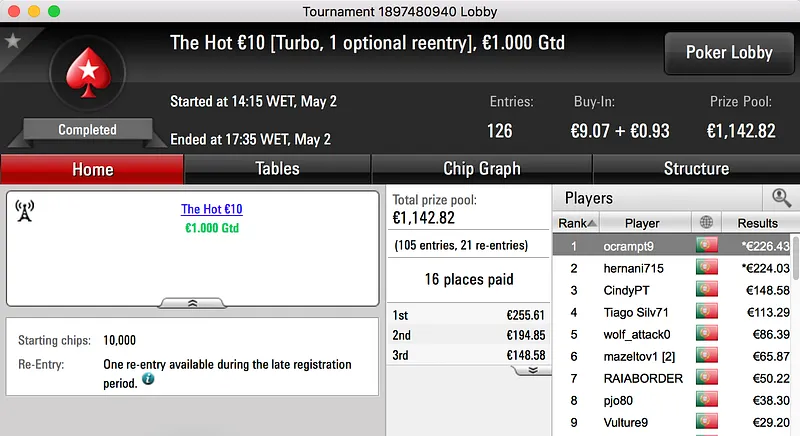Image resolution: width=800 pixels, height=436 pixels.
Task: Sort players by country globe column
Action: click(x=706, y=223)
